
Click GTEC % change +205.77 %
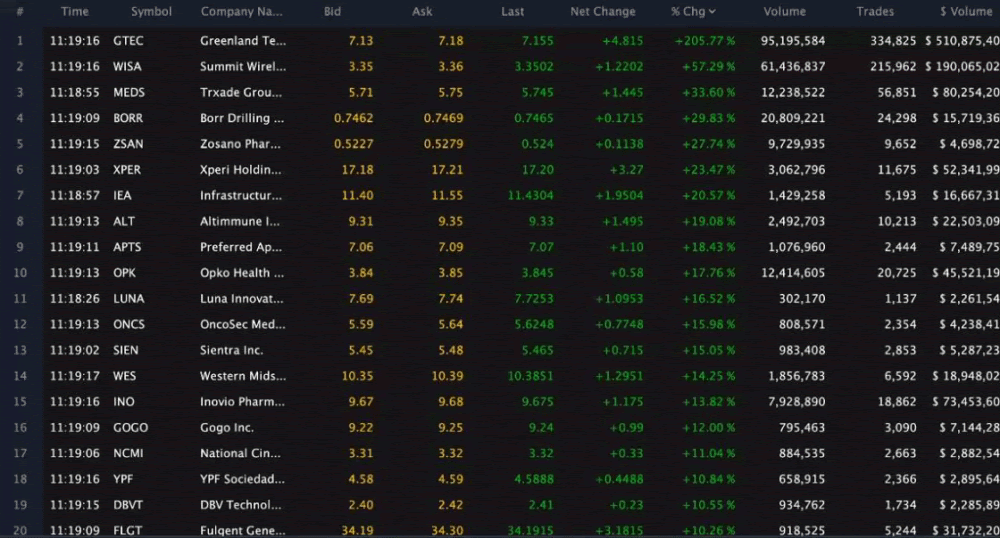coord(705,41)
